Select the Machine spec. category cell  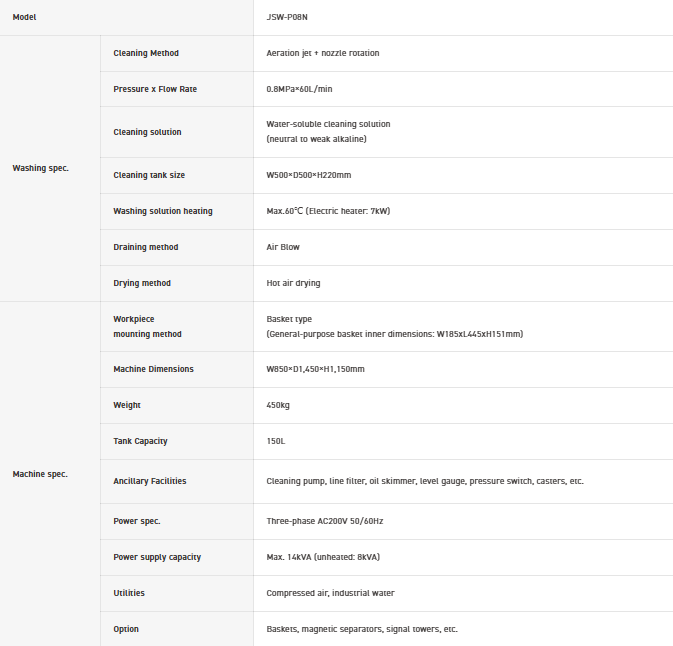[40, 474]
